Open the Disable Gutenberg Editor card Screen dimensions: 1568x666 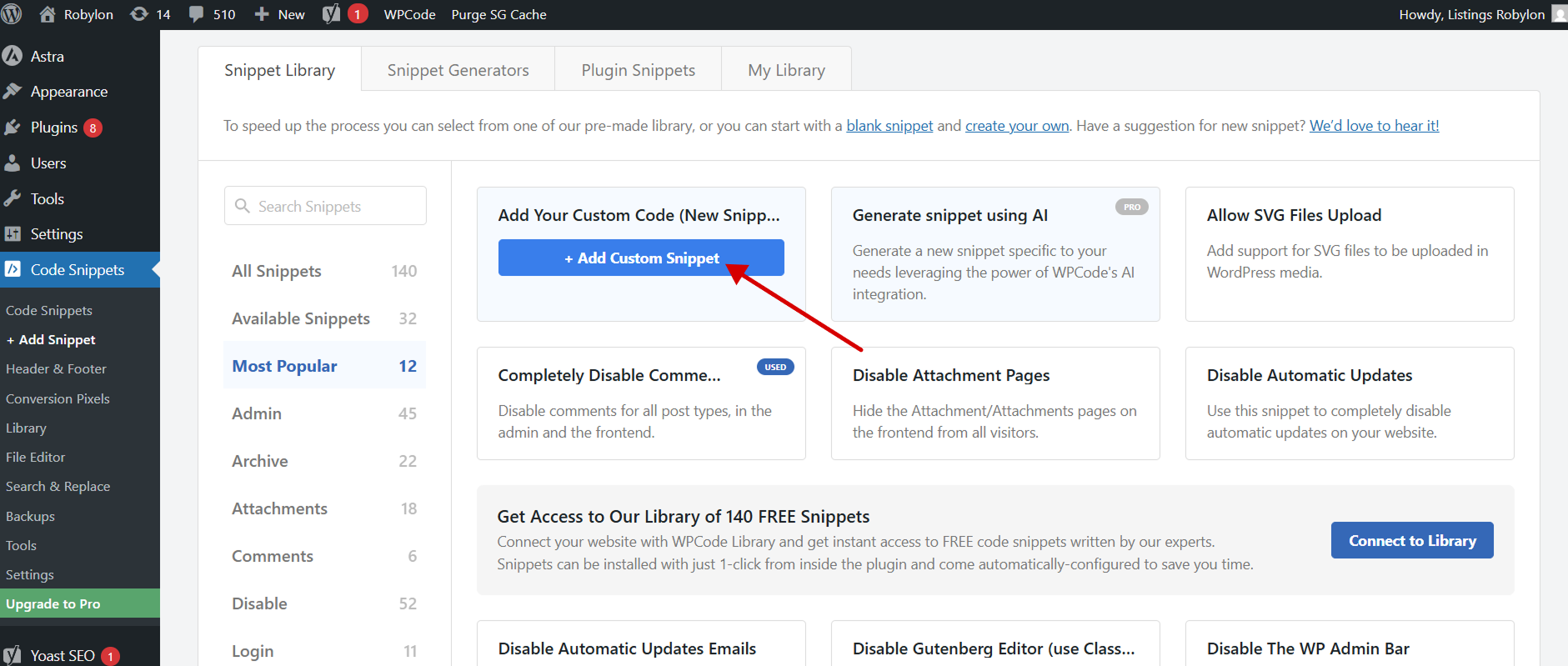point(995,643)
